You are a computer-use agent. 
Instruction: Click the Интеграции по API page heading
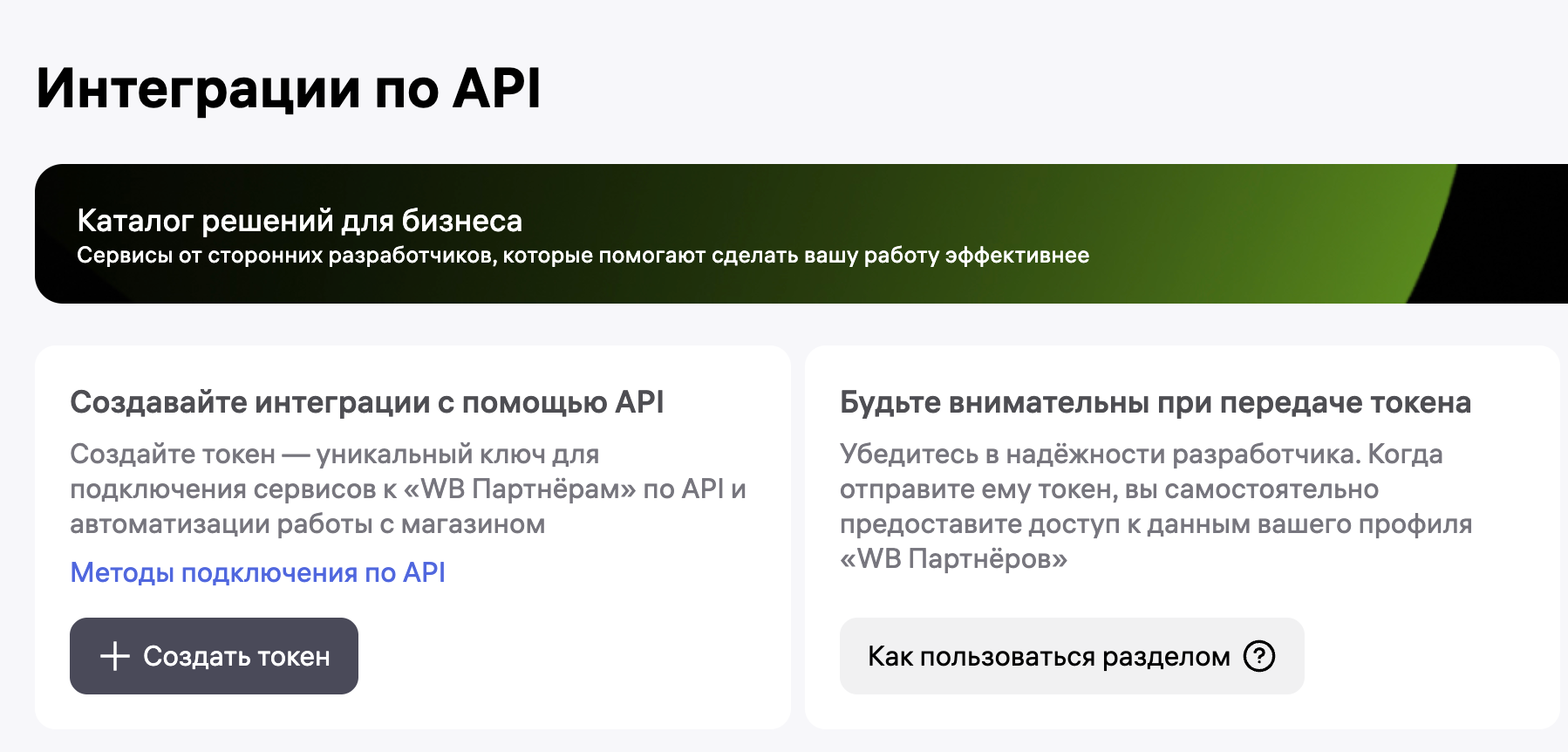(288, 88)
